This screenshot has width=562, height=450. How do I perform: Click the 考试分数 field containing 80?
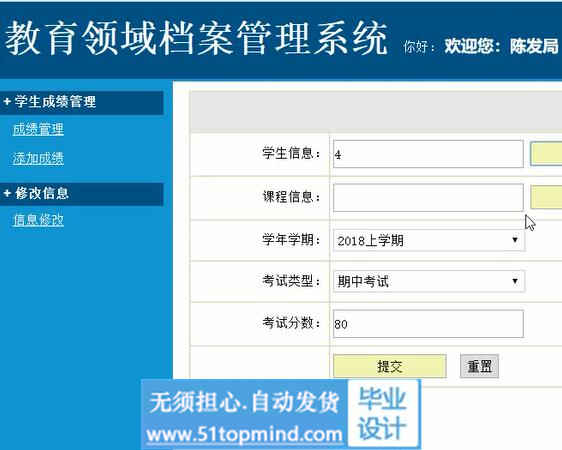428,324
